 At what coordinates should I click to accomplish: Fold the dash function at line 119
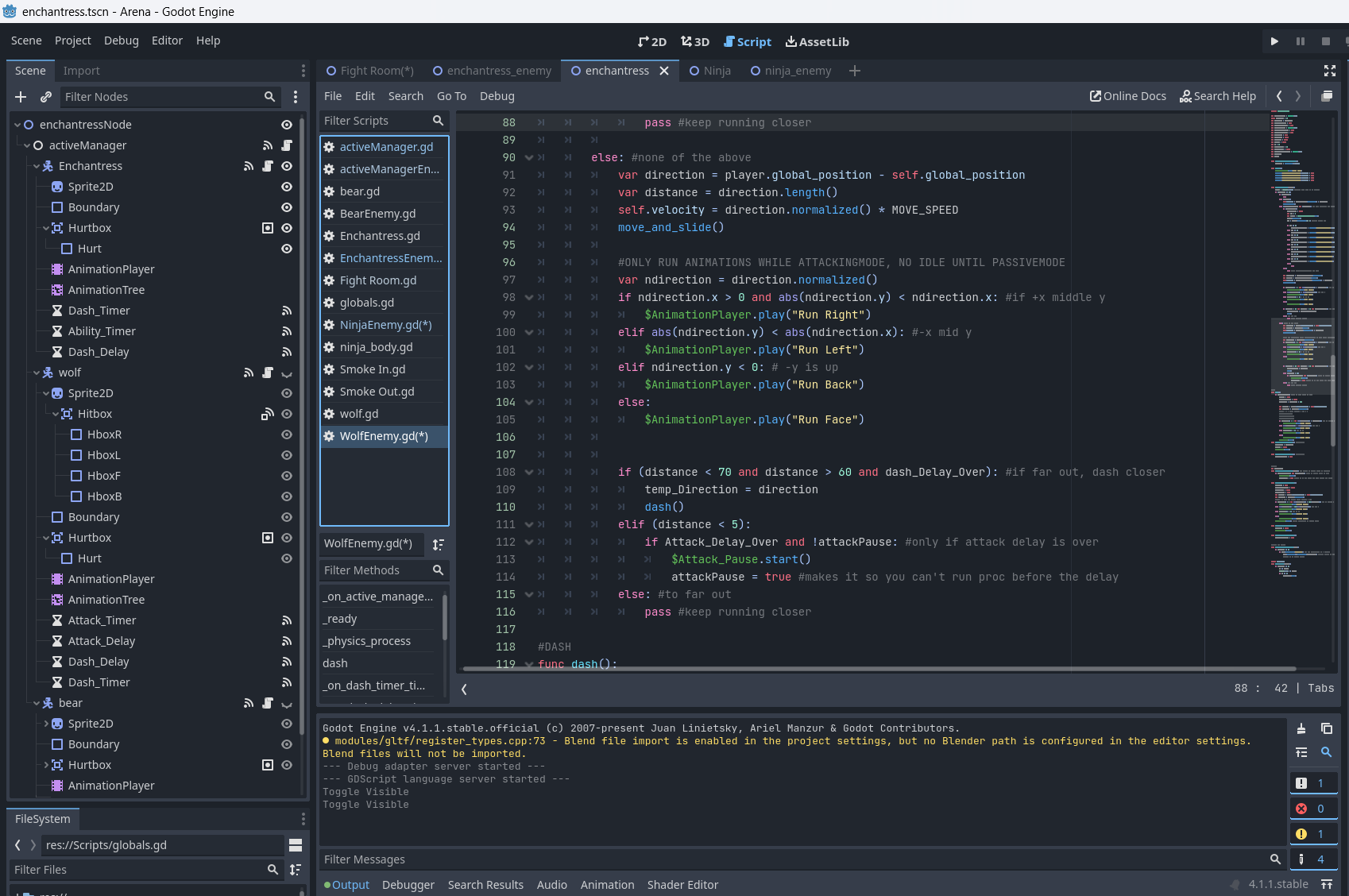click(x=528, y=664)
